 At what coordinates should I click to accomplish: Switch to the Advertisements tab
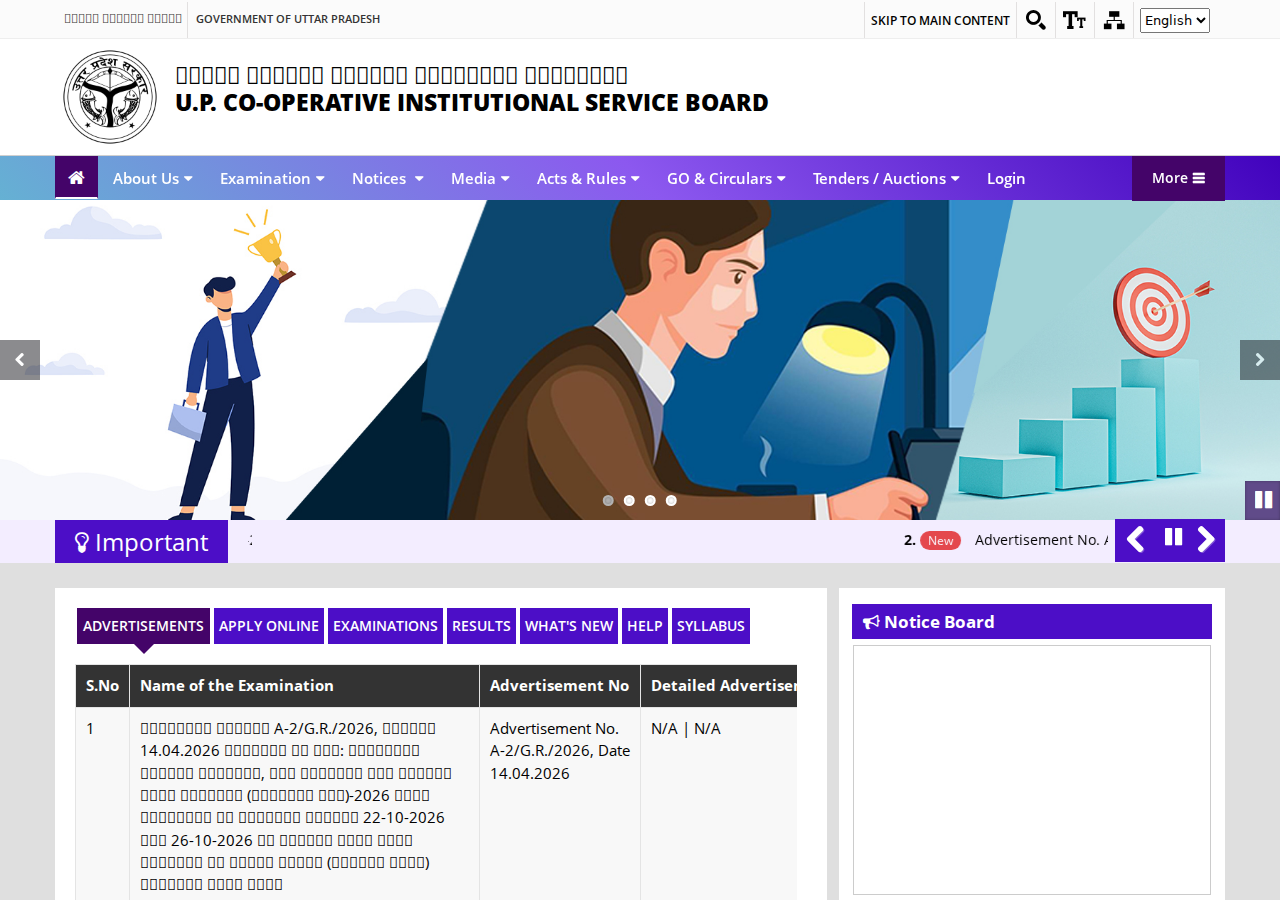[143, 626]
